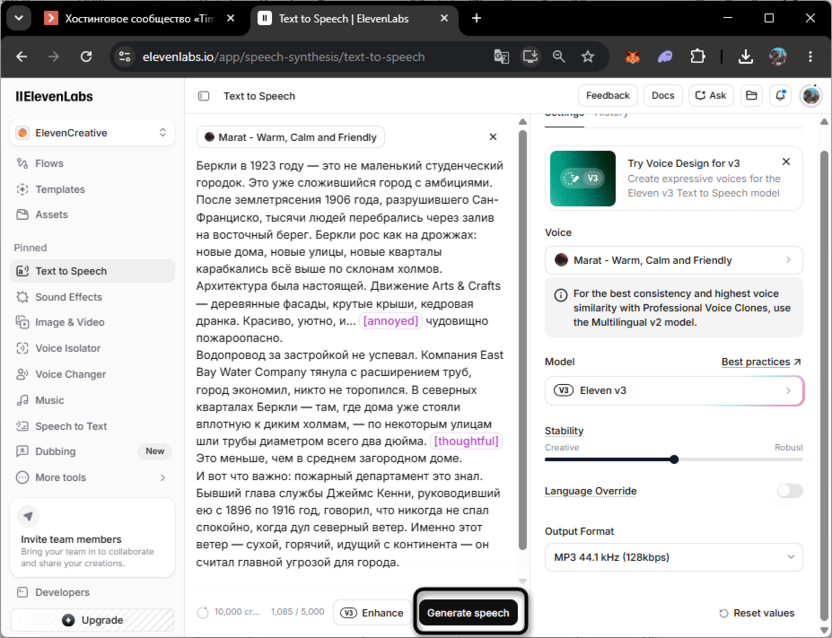
Task: Click Enhance button
Action: pos(372,613)
